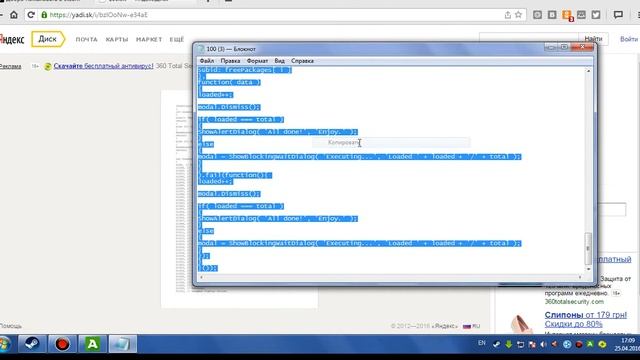Screen dimensions: 640x360
Task: Click the red record button taskbar app
Action: [62, 344]
